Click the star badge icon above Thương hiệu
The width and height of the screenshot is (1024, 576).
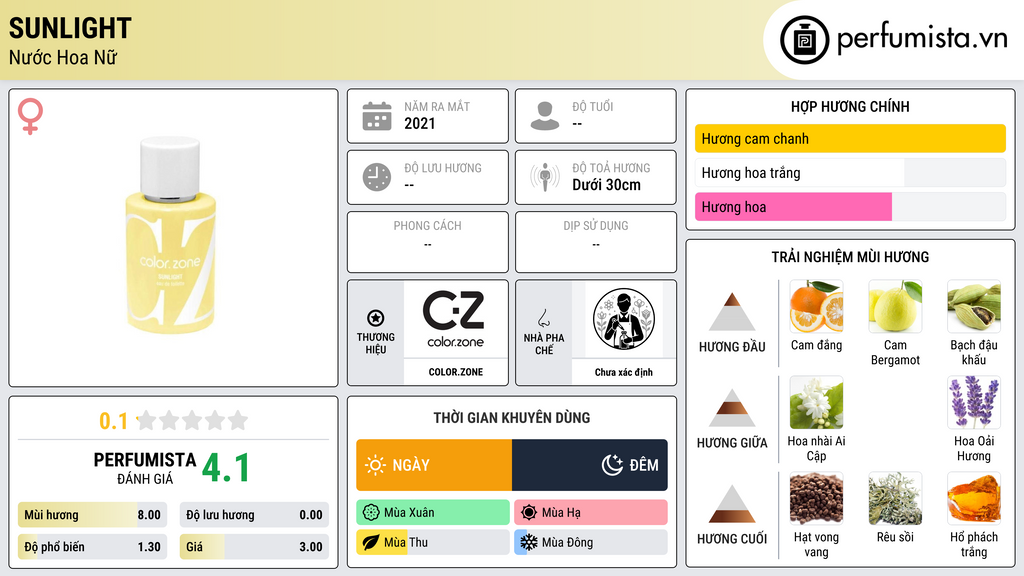(376, 318)
